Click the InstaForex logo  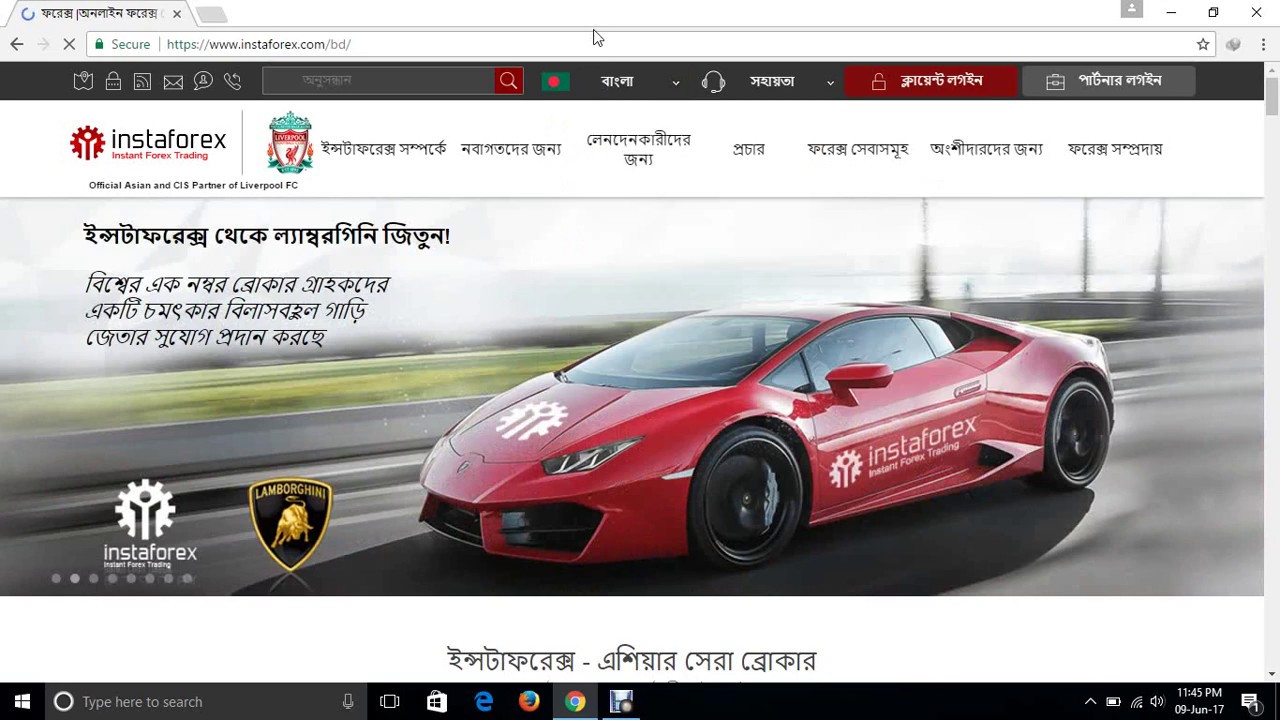click(x=148, y=144)
